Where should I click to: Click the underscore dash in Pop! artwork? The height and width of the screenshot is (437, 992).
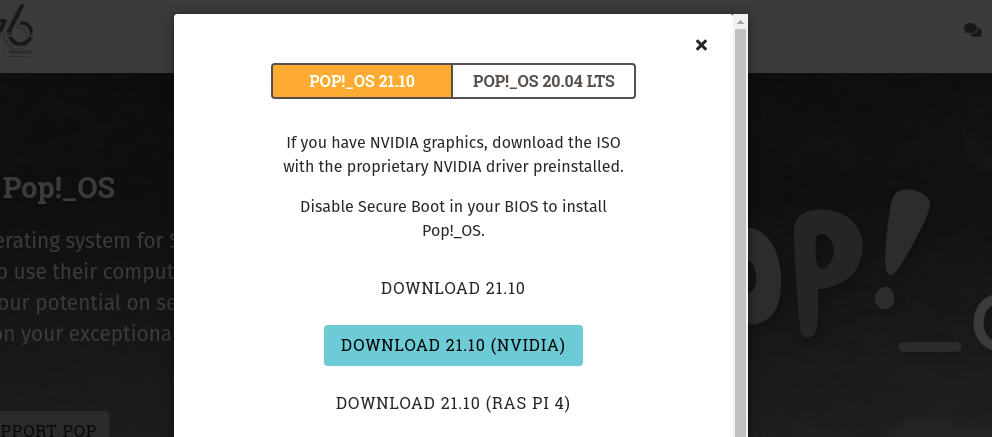(930, 347)
